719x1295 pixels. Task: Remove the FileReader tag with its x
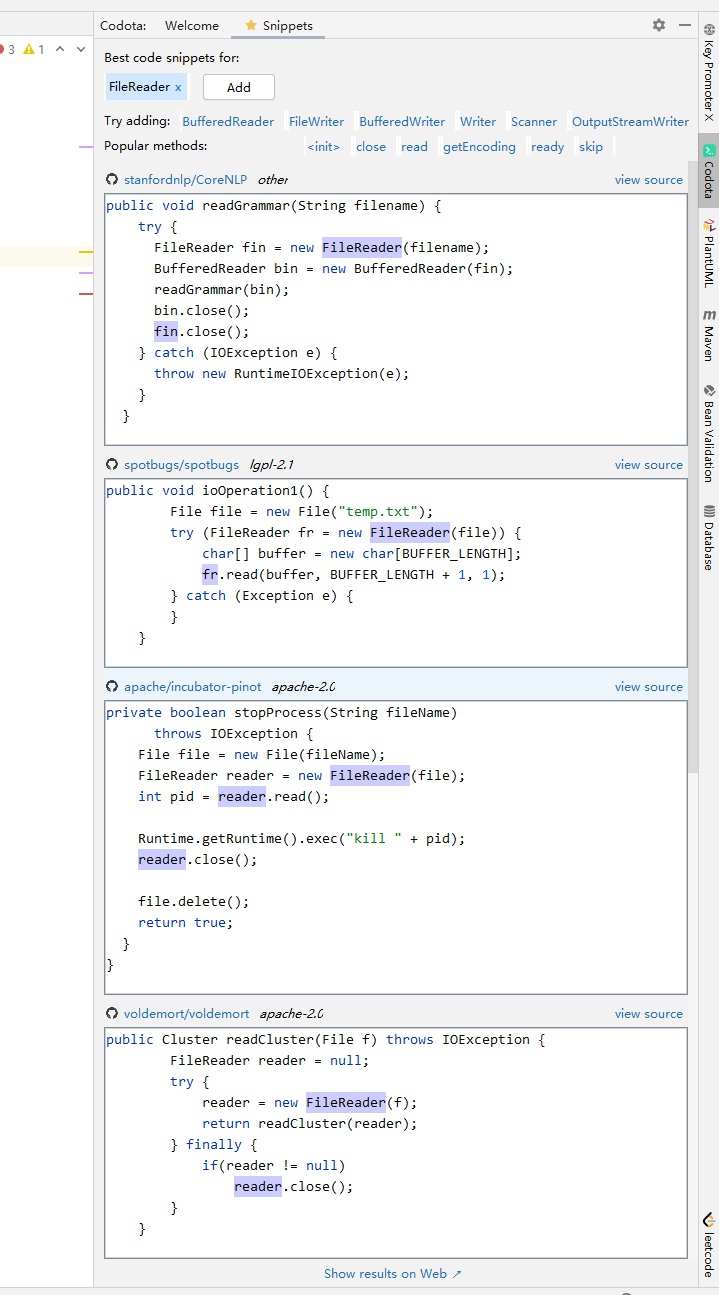(x=178, y=88)
